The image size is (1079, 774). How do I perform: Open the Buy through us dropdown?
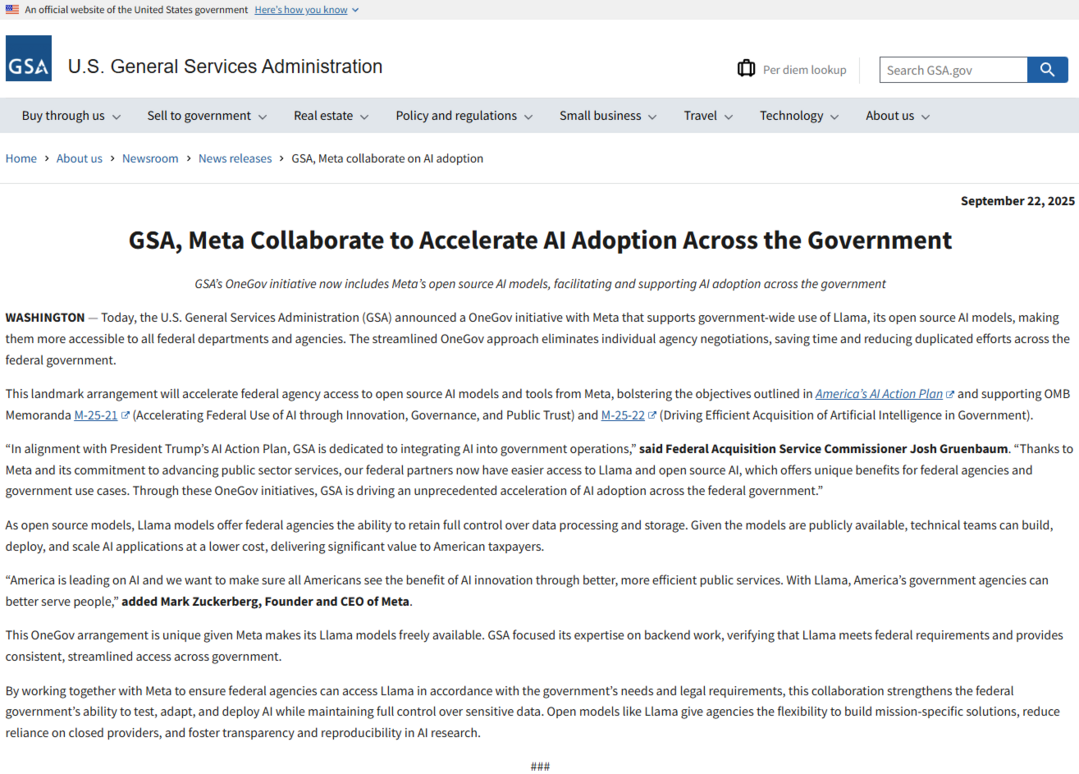point(71,116)
